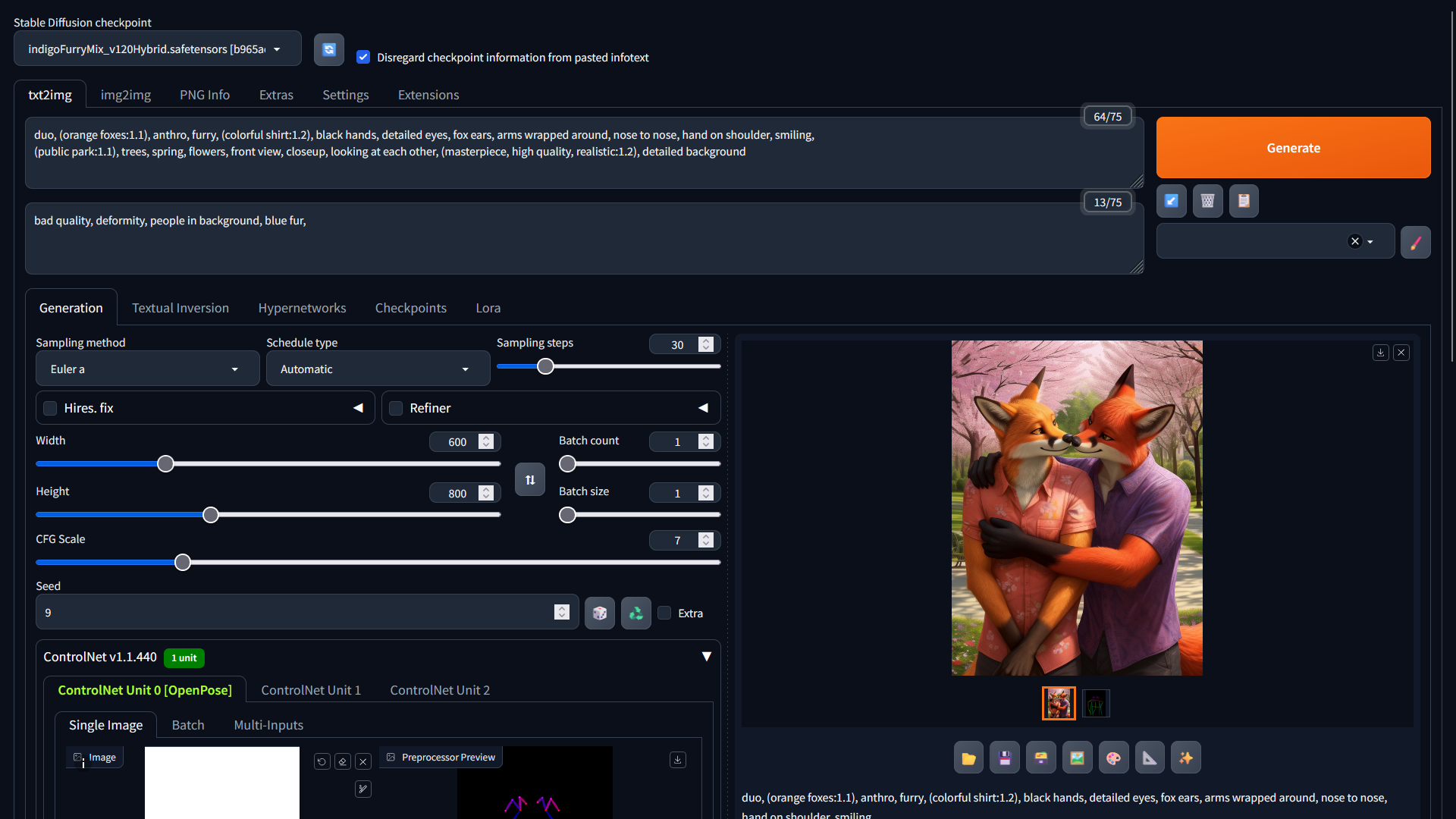The height and width of the screenshot is (819, 1456).
Task: Click the trash clear prompt icon
Action: pos(1207,201)
